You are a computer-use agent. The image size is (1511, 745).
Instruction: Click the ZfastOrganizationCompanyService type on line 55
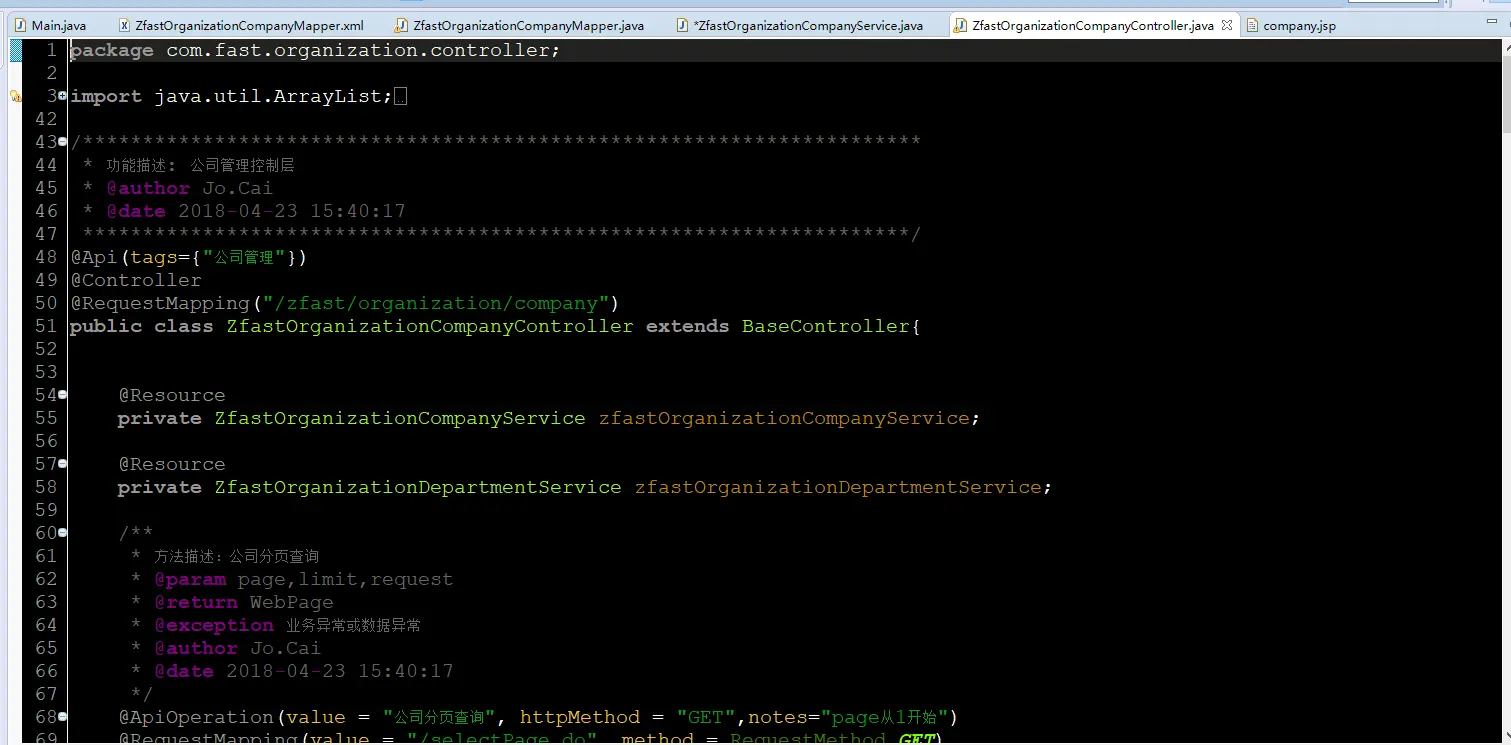pyautogui.click(x=400, y=418)
